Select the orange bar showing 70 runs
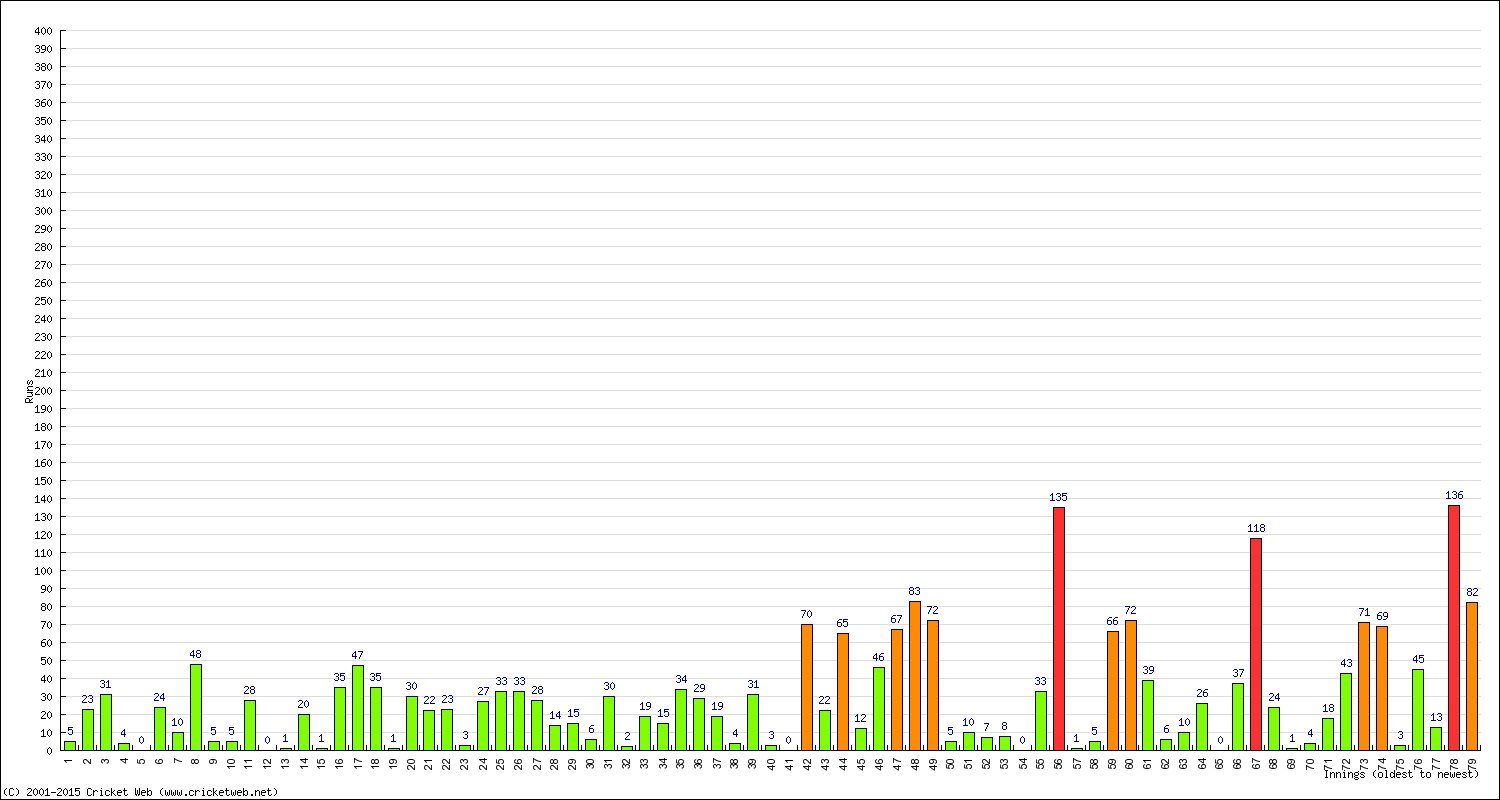The height and width of the screenshot is (800, 1500). click(807, 687)
